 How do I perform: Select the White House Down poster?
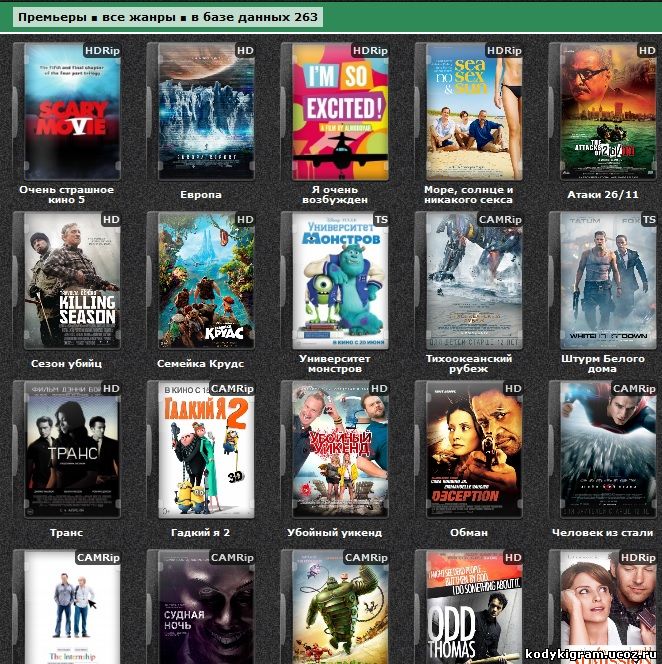tap(608, 280)
